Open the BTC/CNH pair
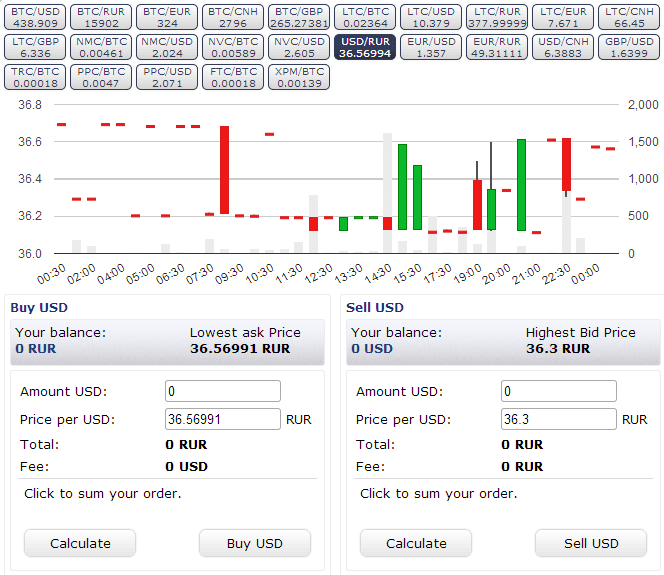The image size is (664, 575). click(x=233, y=17)
